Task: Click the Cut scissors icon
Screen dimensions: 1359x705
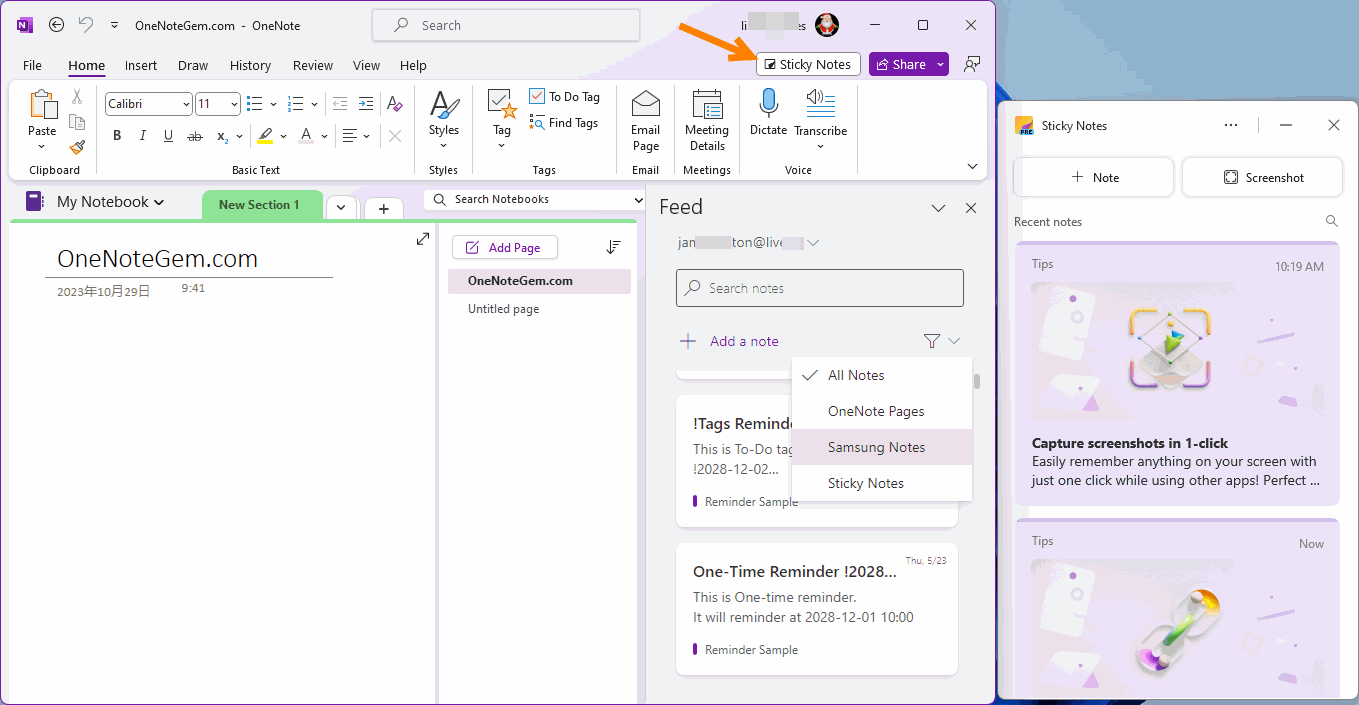Action: [x=77, y=97]
